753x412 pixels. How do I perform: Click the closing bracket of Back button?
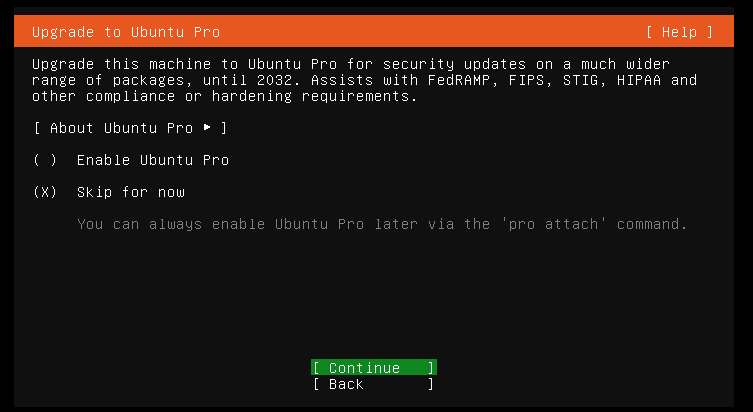431,384
